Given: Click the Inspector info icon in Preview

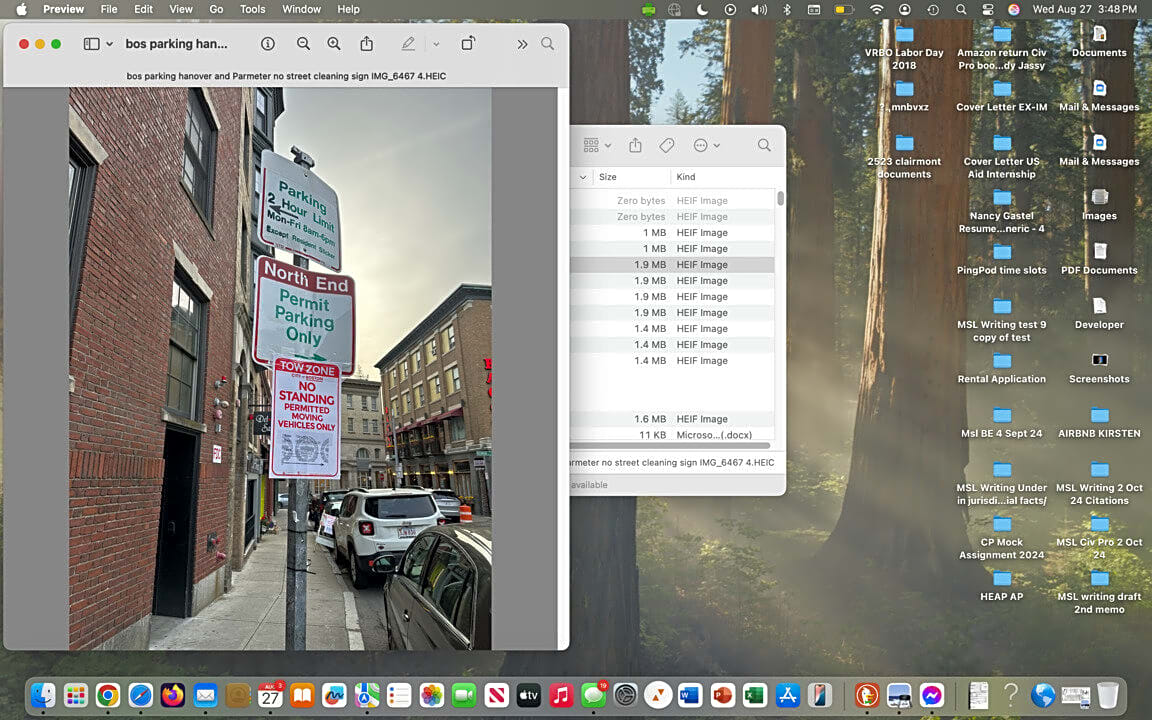Looking at the screenshot, I should [x=268, y=44].
